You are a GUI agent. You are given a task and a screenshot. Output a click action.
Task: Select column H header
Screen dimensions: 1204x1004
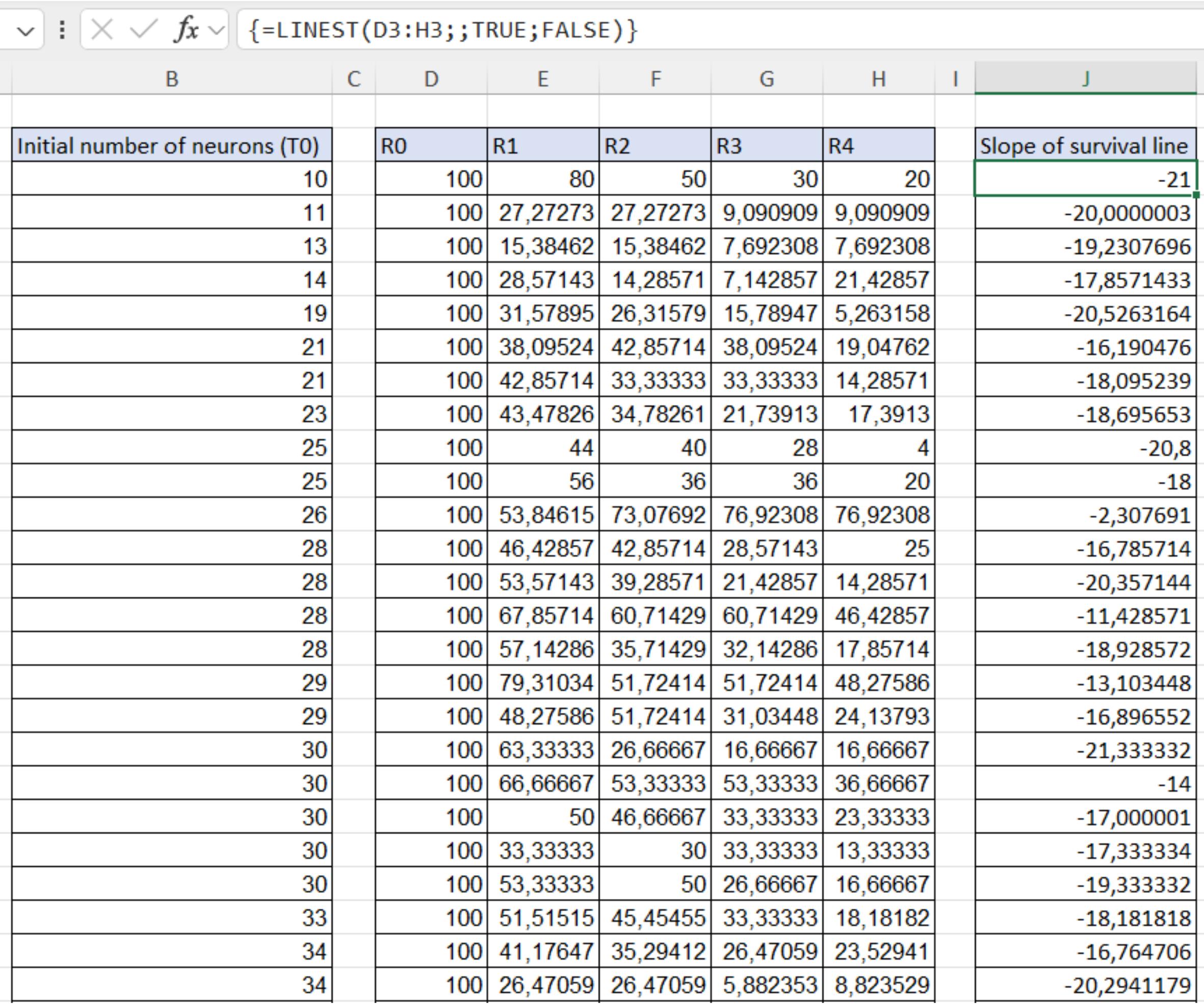tap(878, 79)
